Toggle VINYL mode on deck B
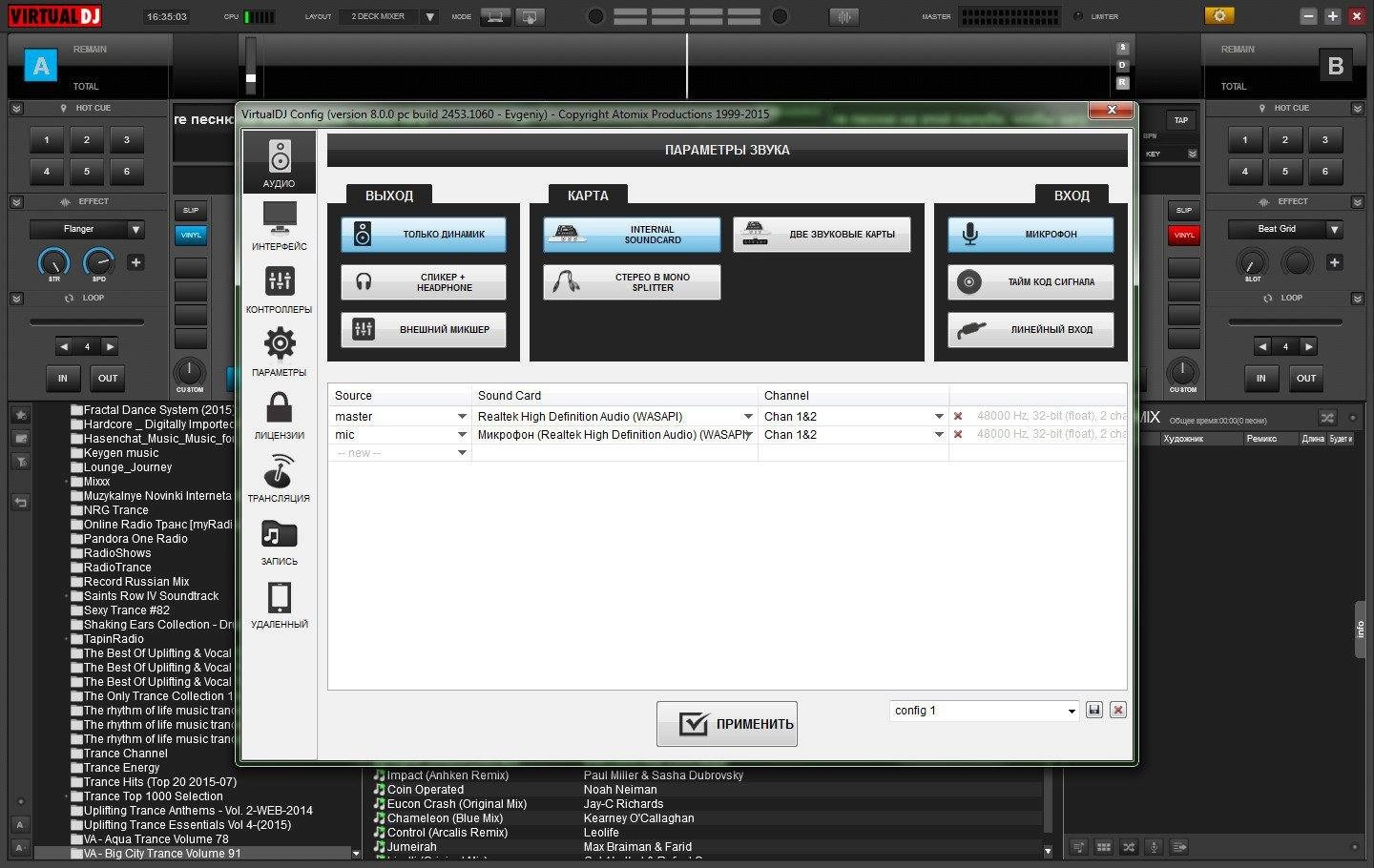 point(1184,235)
